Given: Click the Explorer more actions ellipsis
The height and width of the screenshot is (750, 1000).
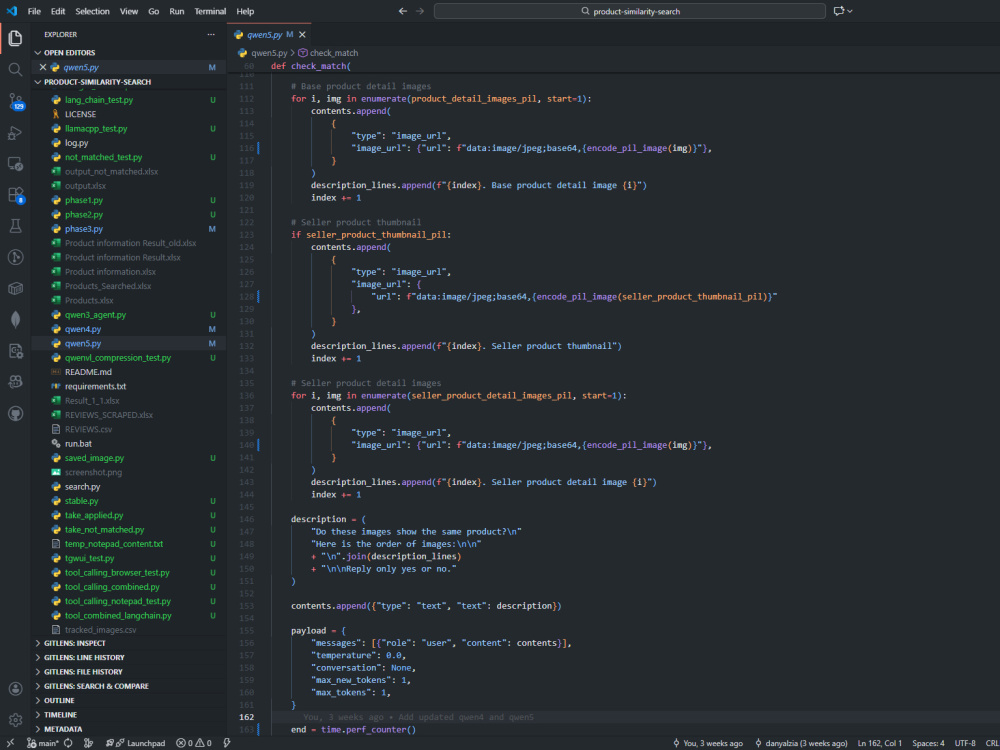Looking at the screenshot, I should (x=211, y=34).
